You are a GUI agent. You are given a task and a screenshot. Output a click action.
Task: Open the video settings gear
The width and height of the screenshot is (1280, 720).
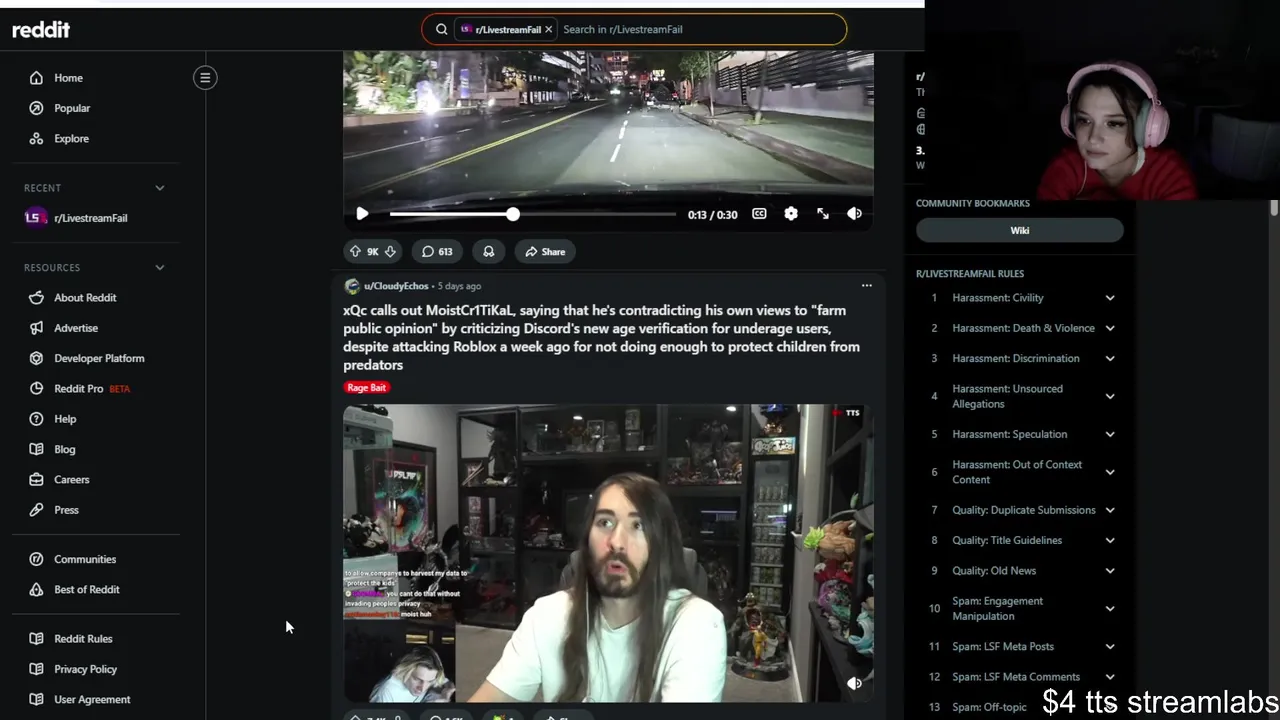point(791,214)
